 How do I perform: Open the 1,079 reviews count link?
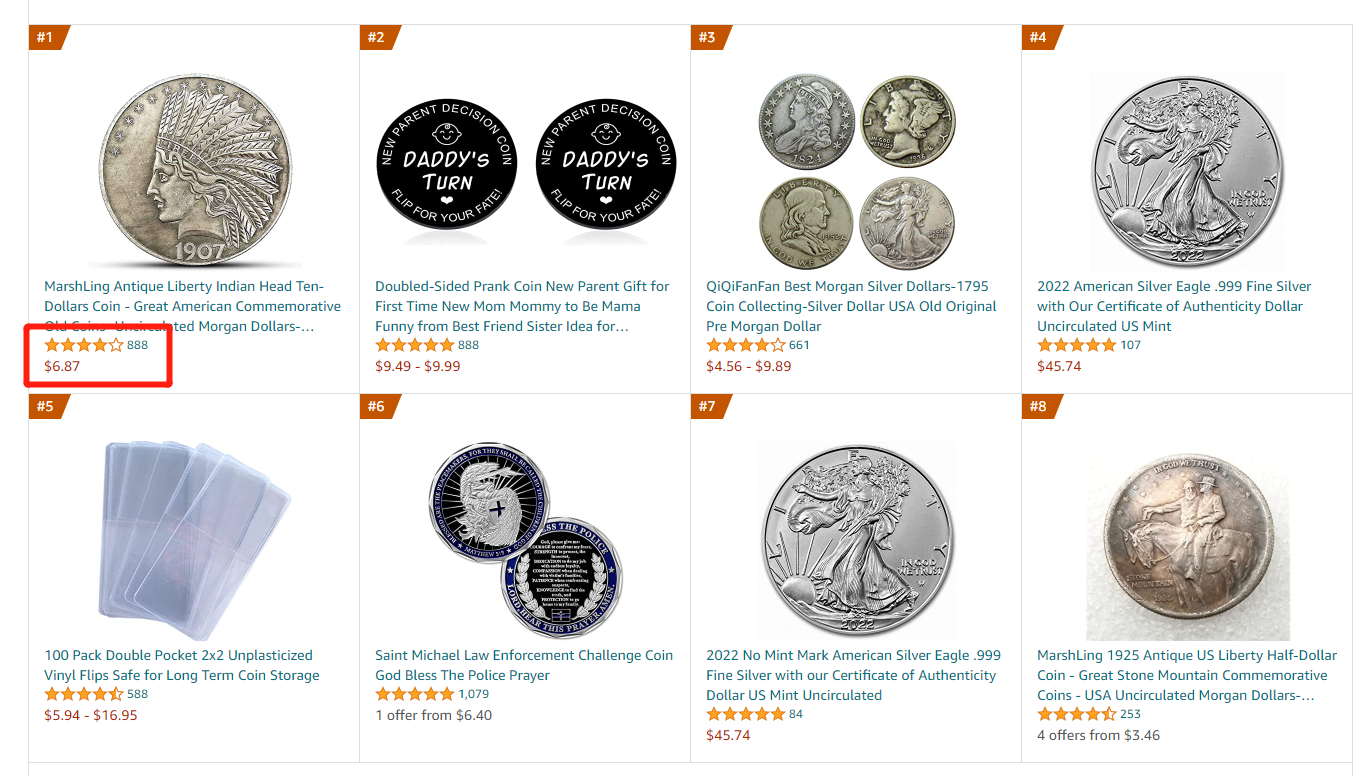pos(473,694)
